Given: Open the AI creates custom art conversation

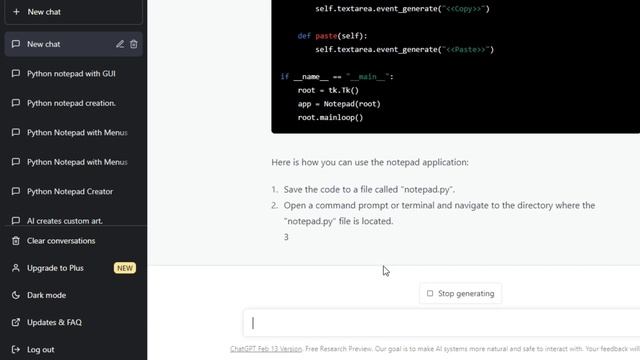Looking at the screenshot, I should click(73, 218).
